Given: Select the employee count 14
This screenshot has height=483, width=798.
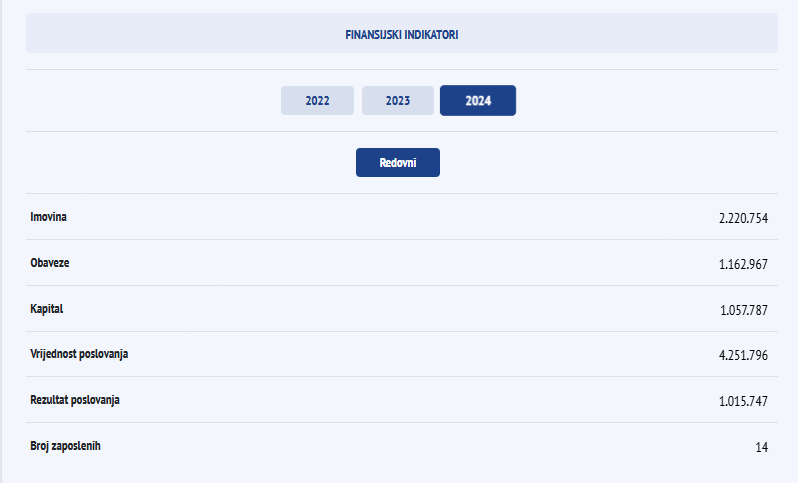Looking at the screenshot, I should [x=761, y=447].
